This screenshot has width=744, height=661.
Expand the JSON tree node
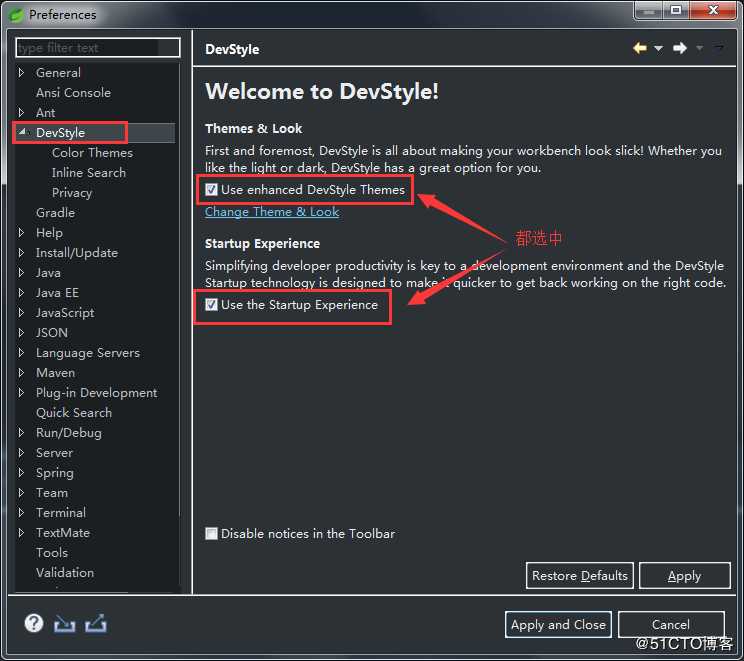pyautogui.click(x=21, y=333)
